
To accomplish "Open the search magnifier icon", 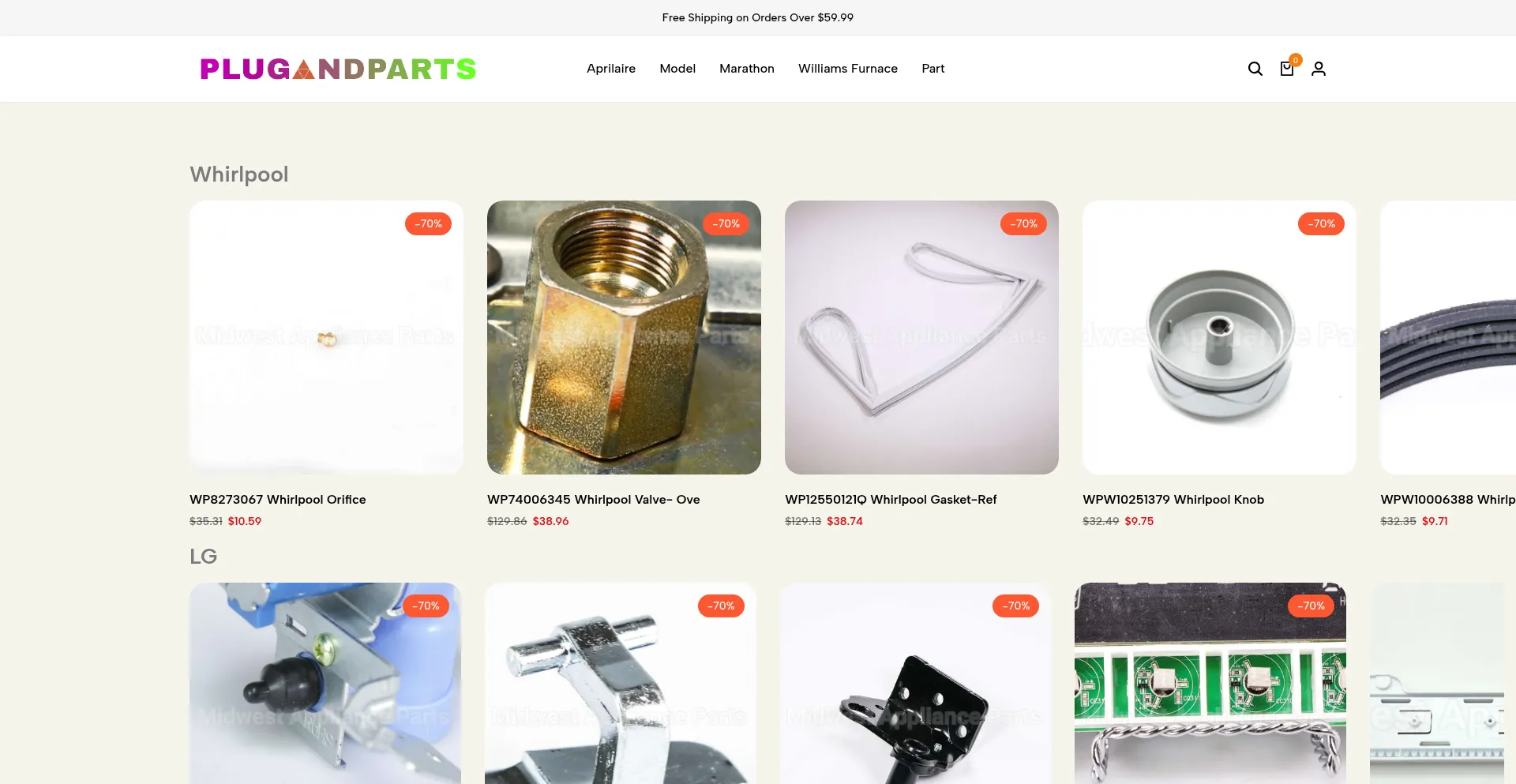I will point(1255,69).
